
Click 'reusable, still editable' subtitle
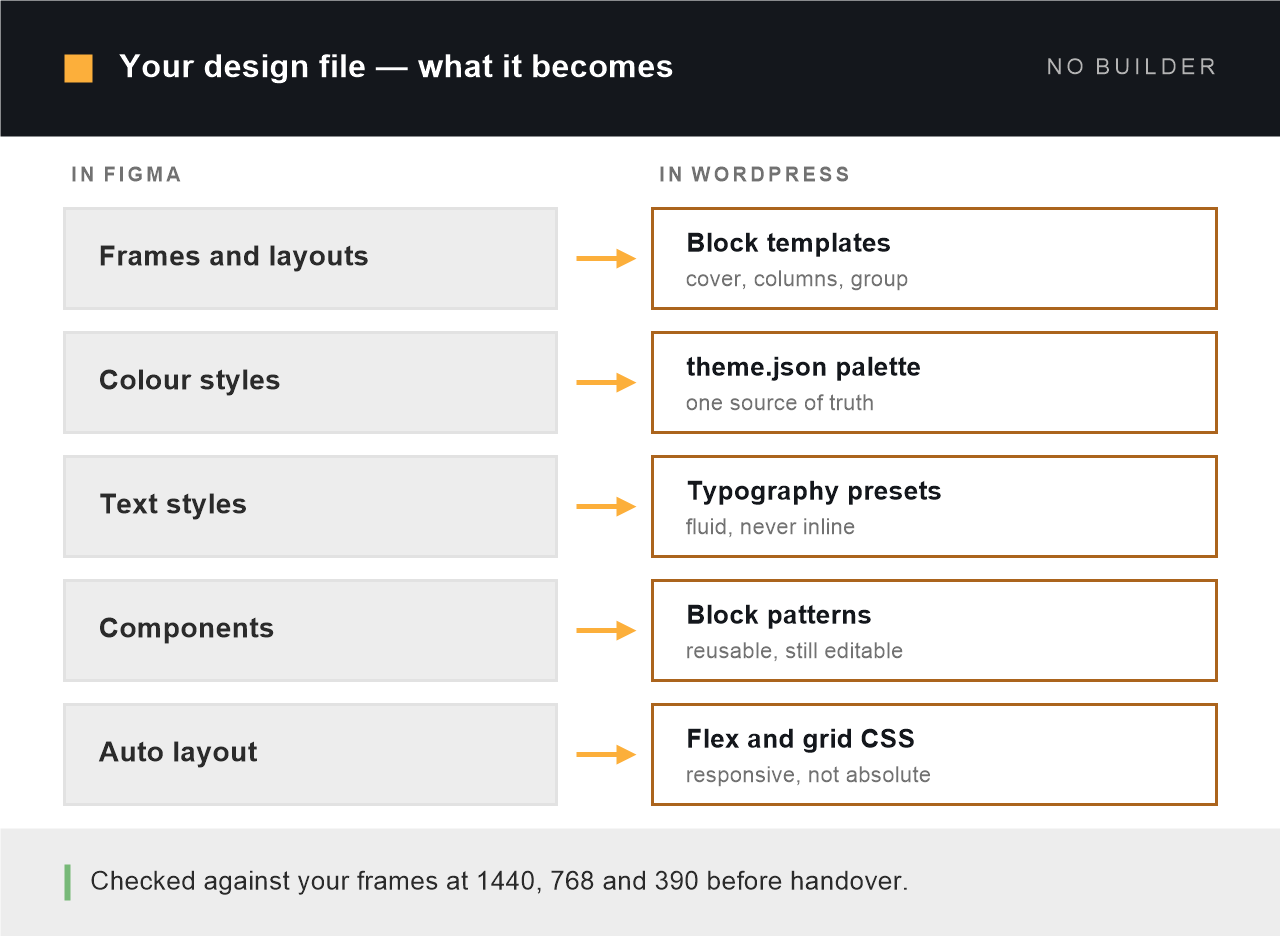(x=794, y=651)
